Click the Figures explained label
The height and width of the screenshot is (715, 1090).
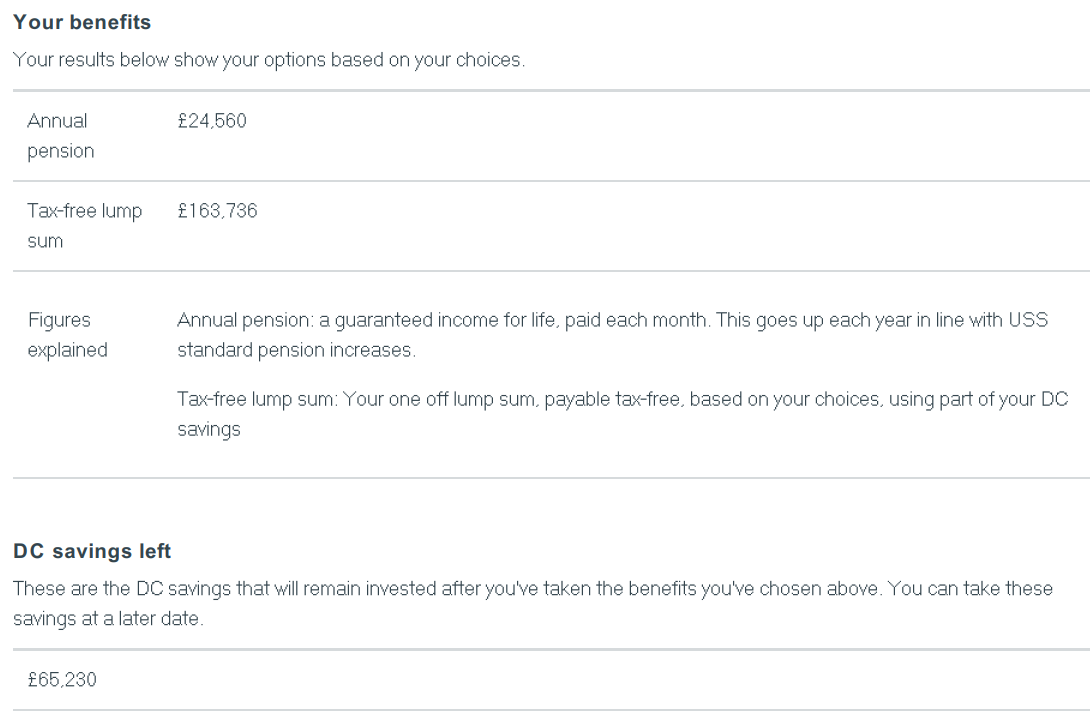click(x=67, y=334)
